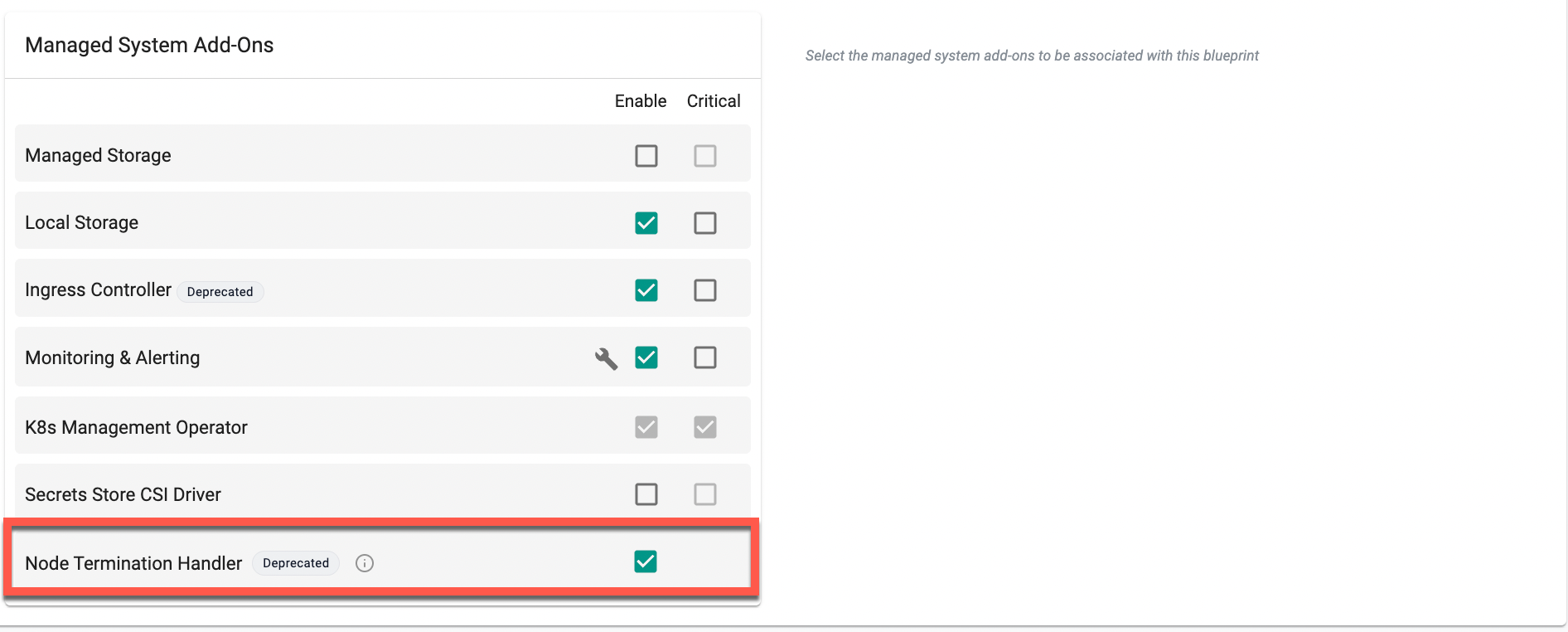This screenshot has width=1568, height=632.
Task: Click the Enable column header
Action: [x=641, y=101]
